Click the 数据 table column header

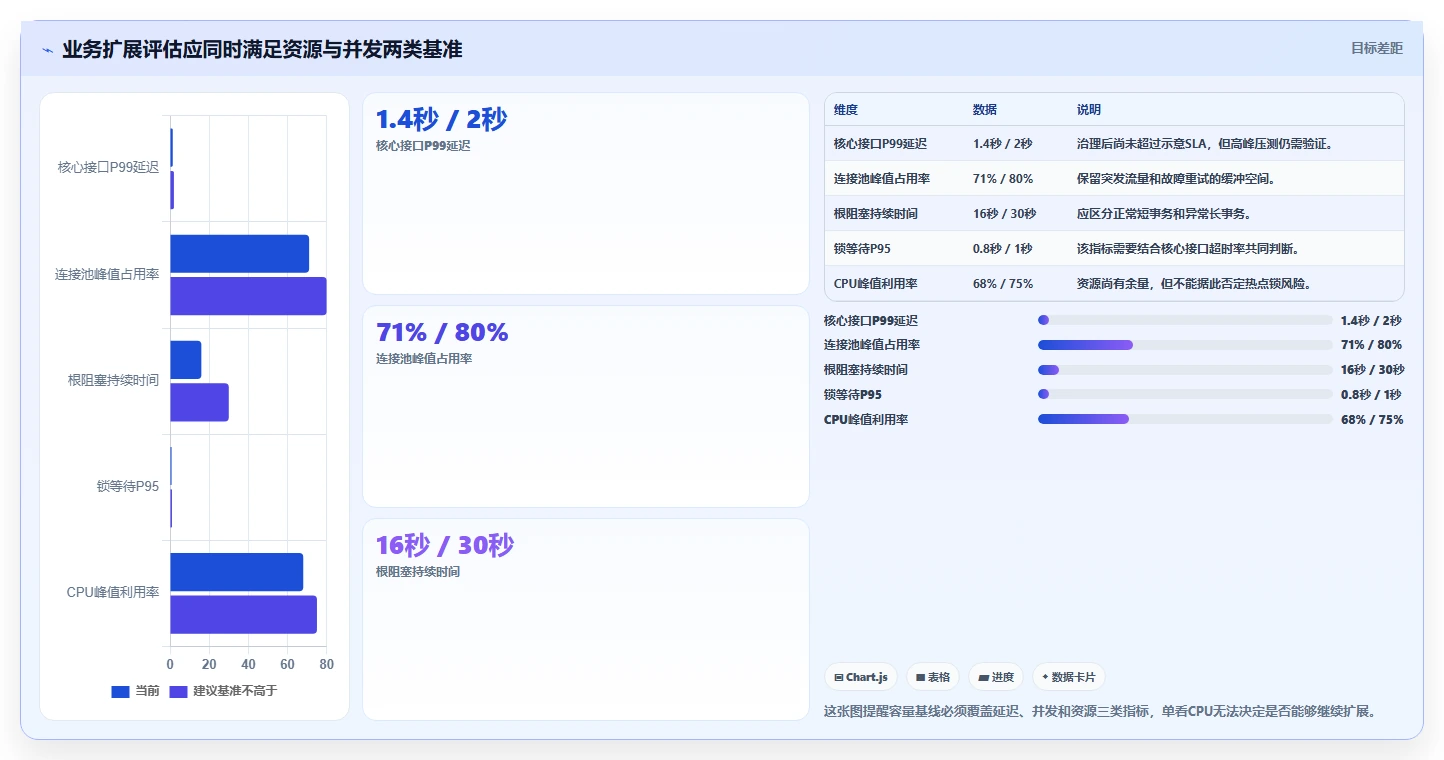point(985,110)
